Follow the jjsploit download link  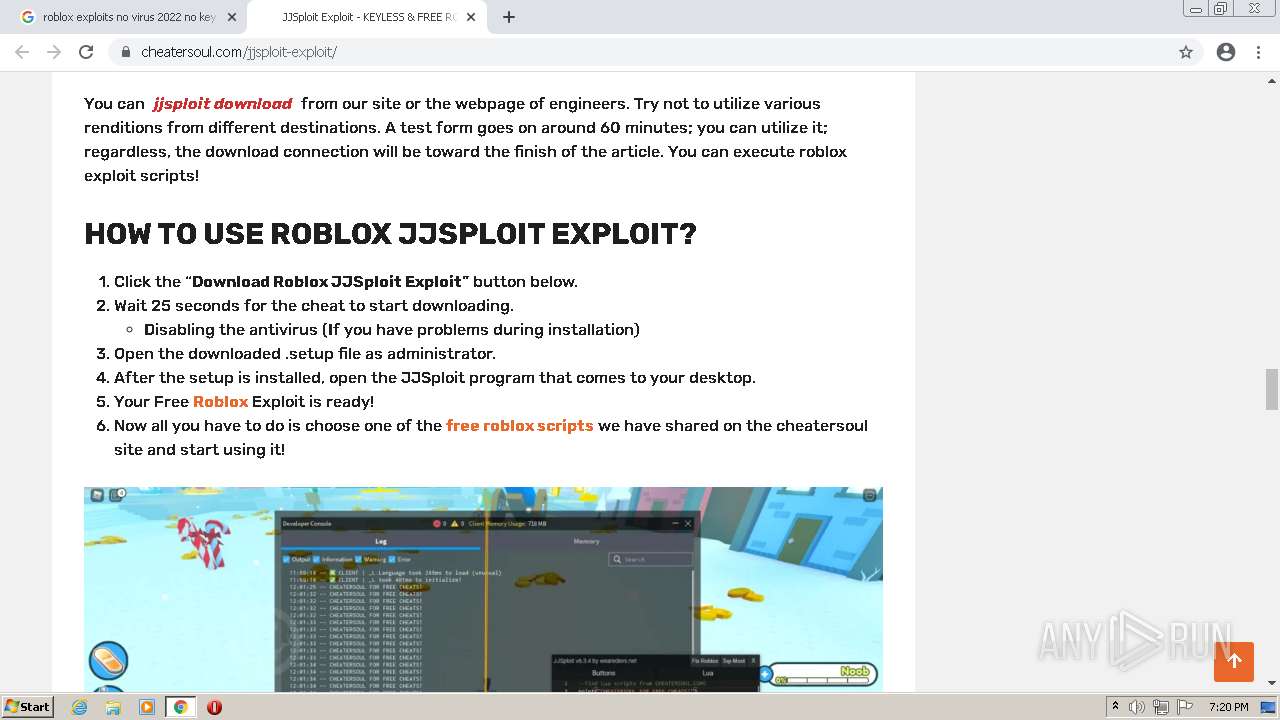(222, 103)
